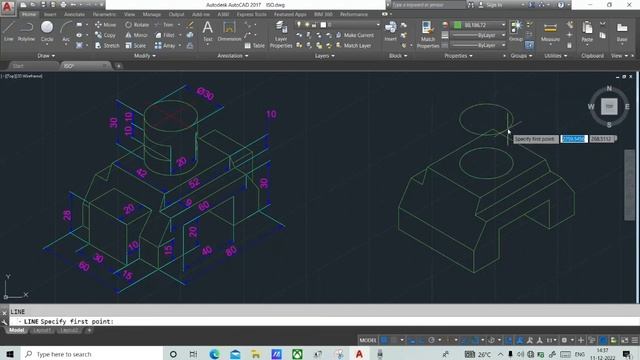Toggle the customization menu in status bar
Screen dimensions: 640x360
(x=635, y=340)
